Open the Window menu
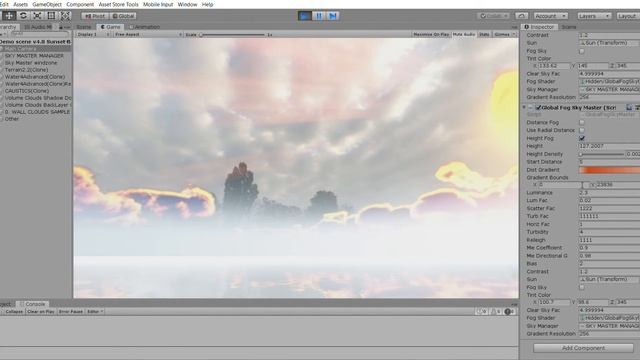 pyautogui.click(x=187, y=4)
